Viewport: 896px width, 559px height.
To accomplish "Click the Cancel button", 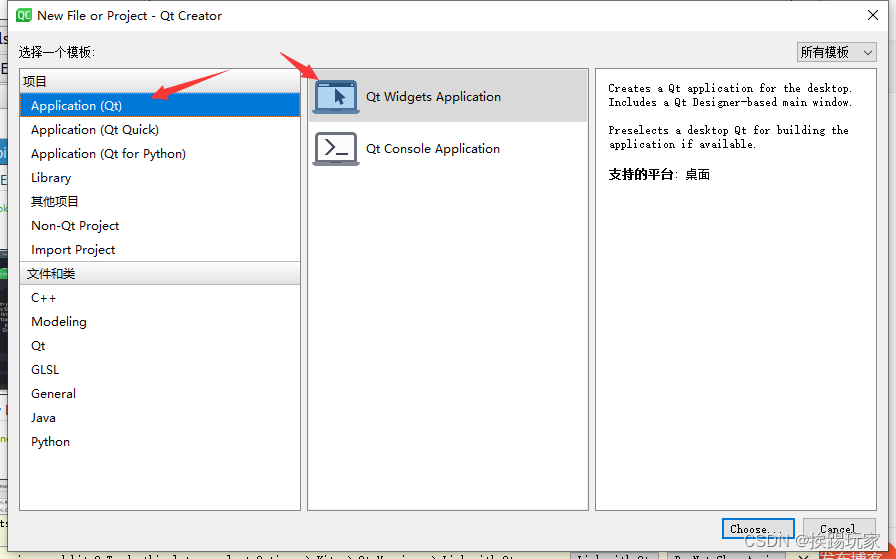I will click(839, 529).
